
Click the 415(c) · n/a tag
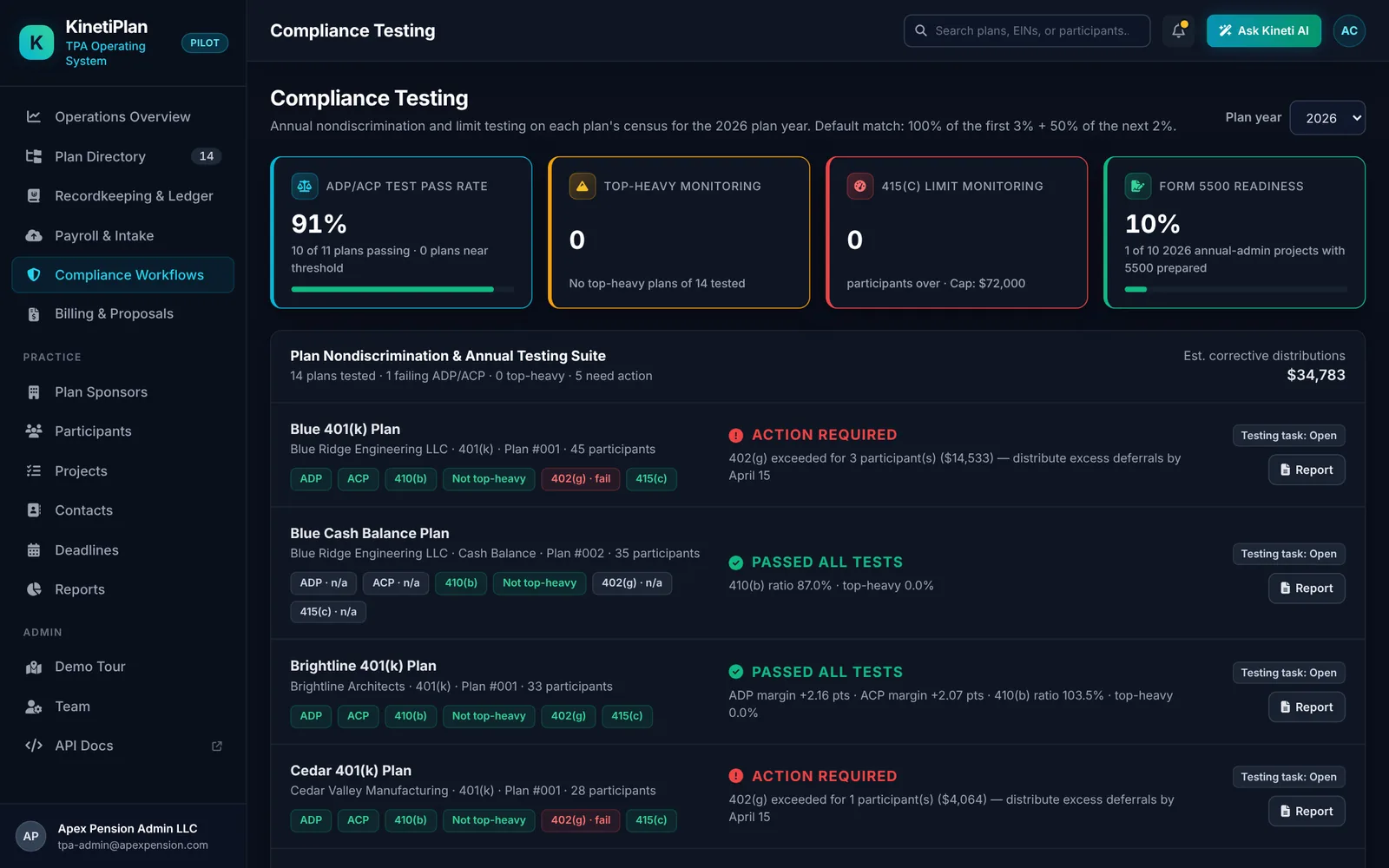coord(328,612)
